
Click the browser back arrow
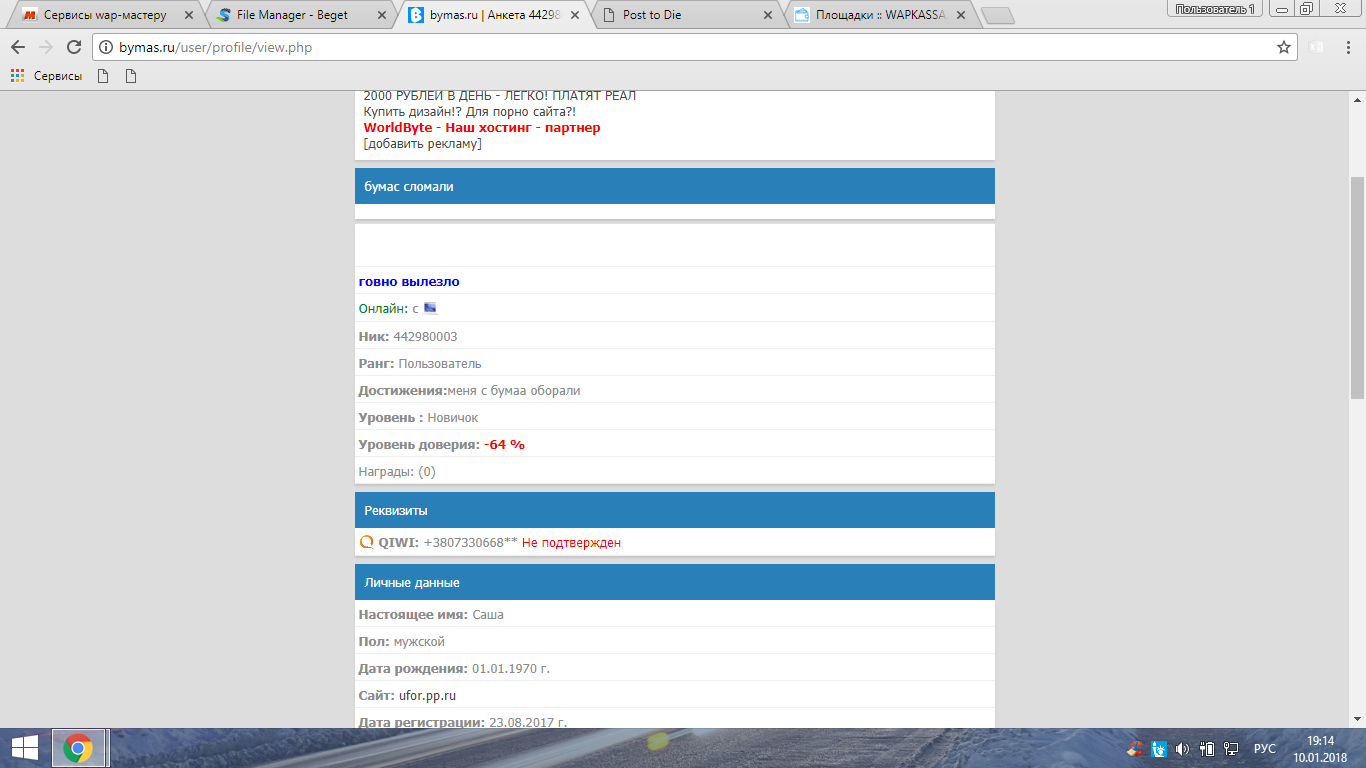[x=18, y=47]
